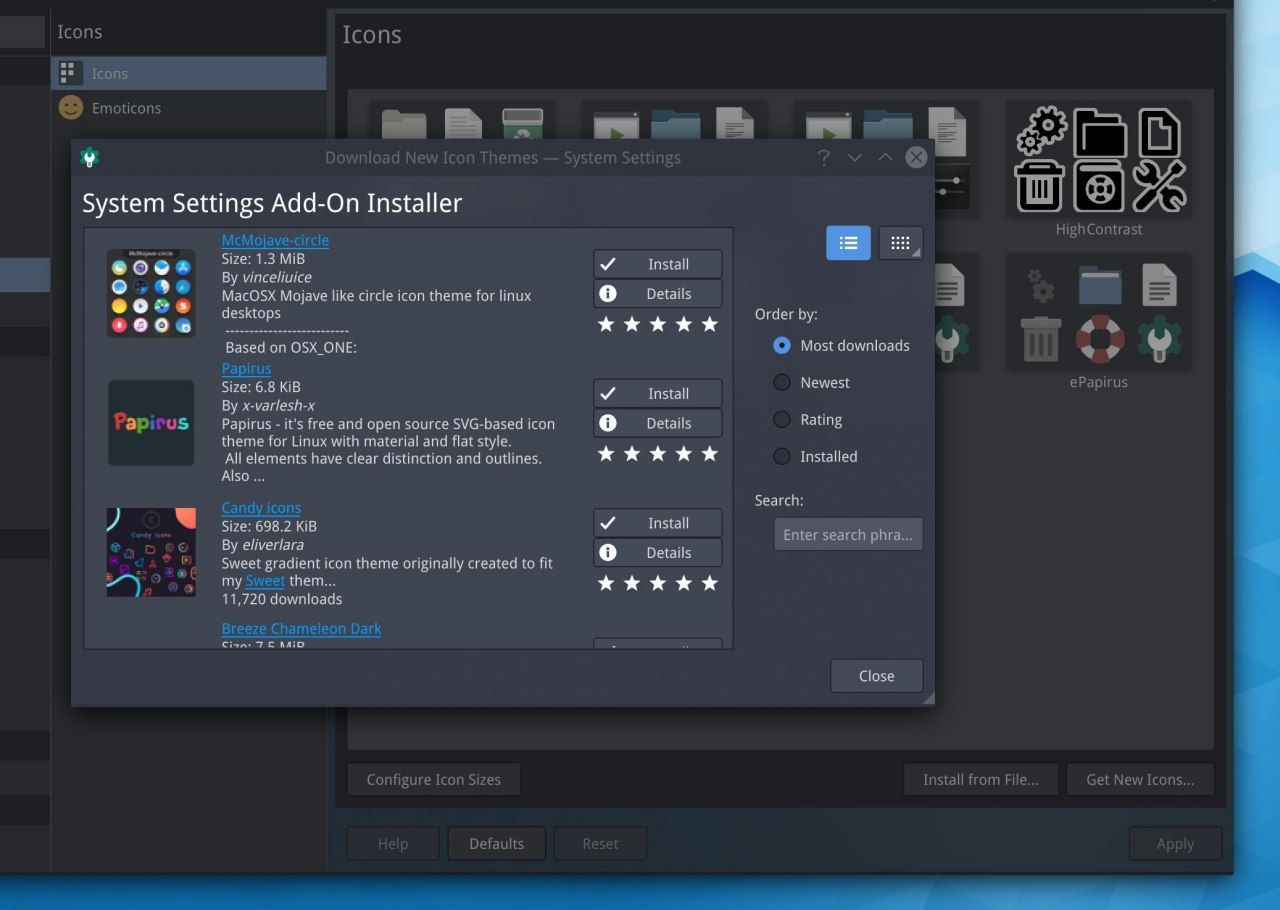Image resolution: width=1280 pixels, height=910 pixels.
Task: Click author name x-varlesh-x
Action: click(279, 405)
